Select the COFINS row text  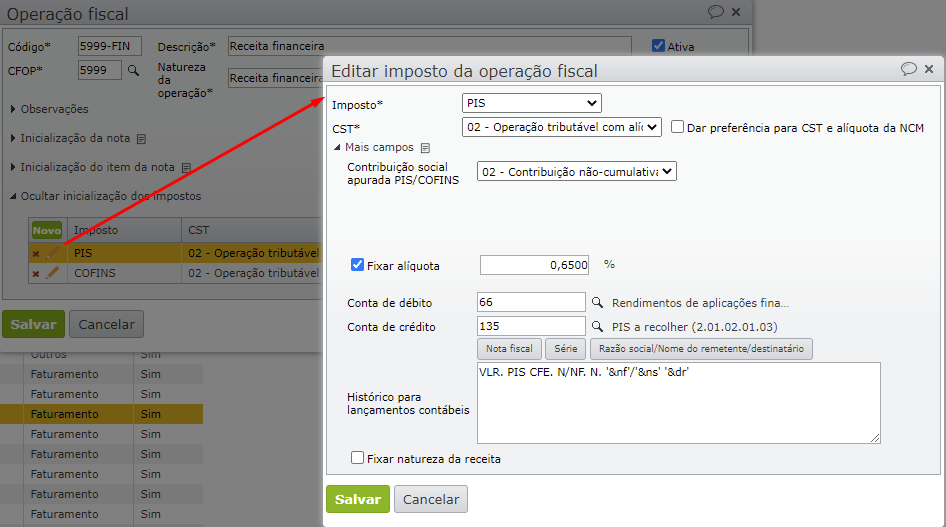[x=95, y=273]
